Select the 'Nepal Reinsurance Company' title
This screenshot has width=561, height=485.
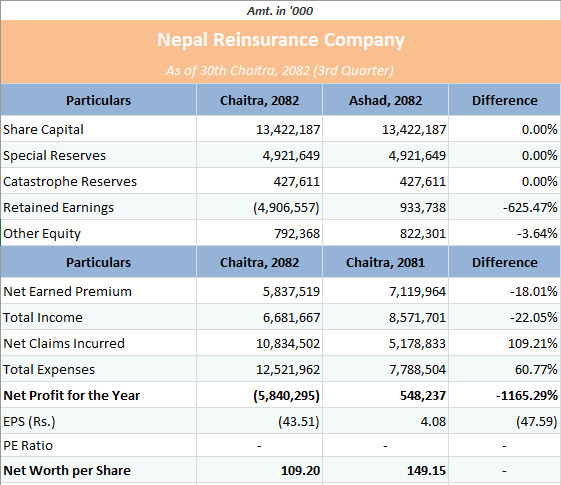click(x=281, y=40)
